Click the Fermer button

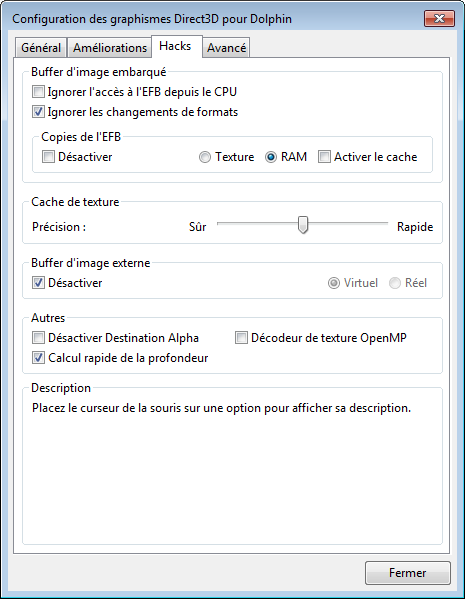coord(408,573)
